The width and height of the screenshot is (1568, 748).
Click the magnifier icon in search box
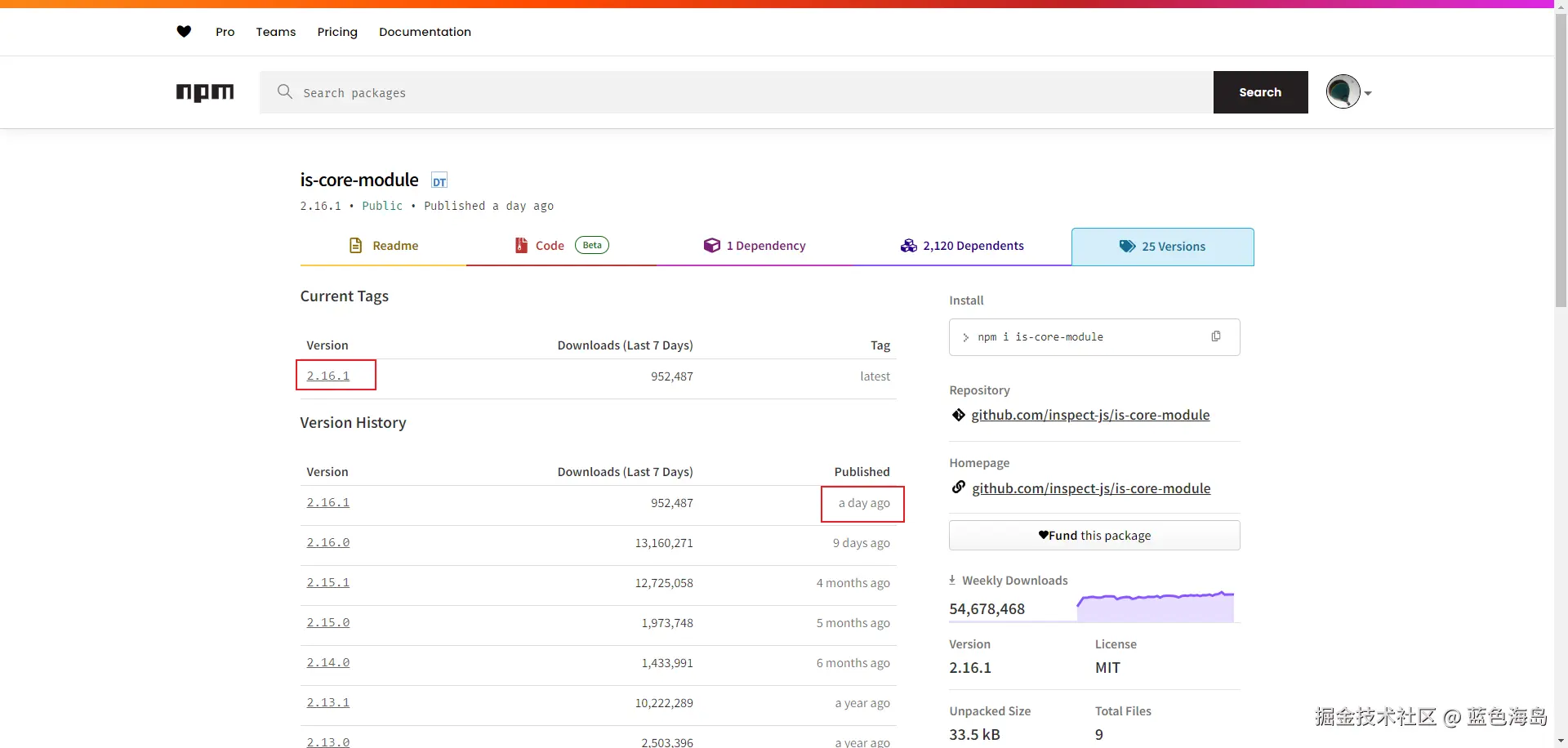284,91
